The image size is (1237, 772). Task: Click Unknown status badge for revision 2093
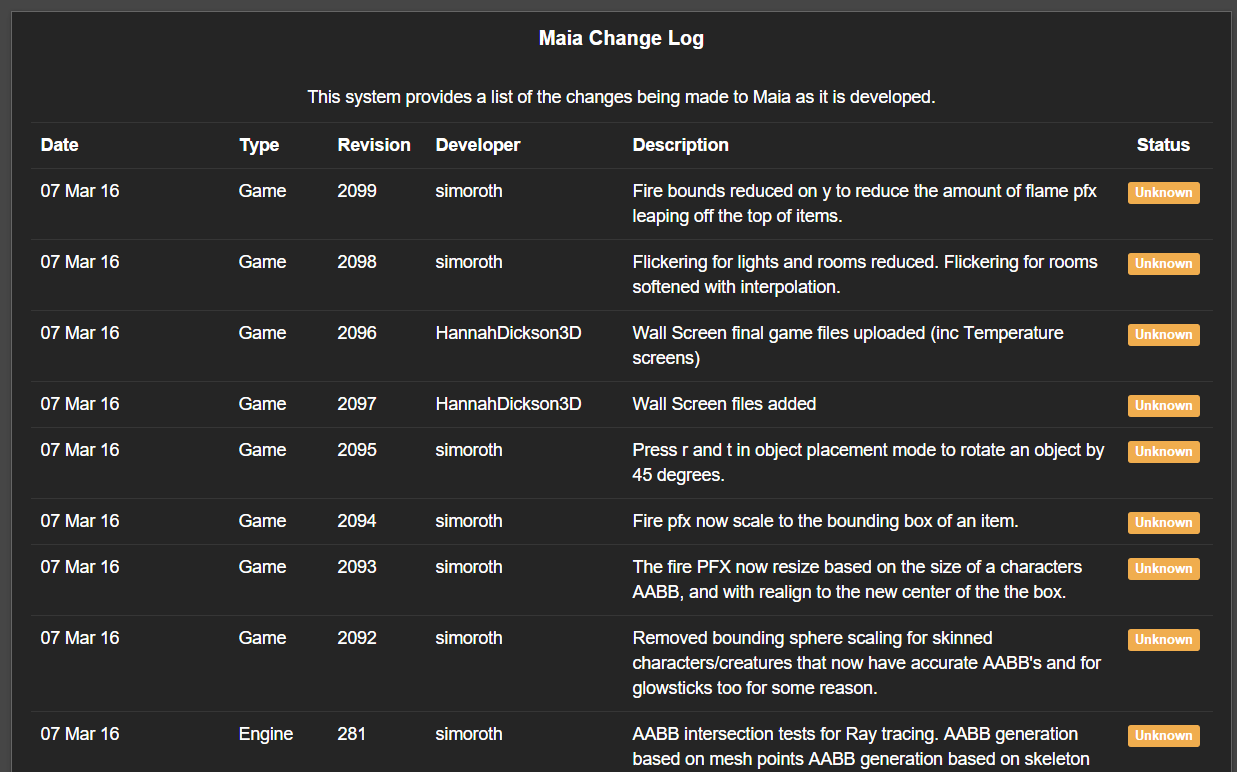click(1163, 569)
